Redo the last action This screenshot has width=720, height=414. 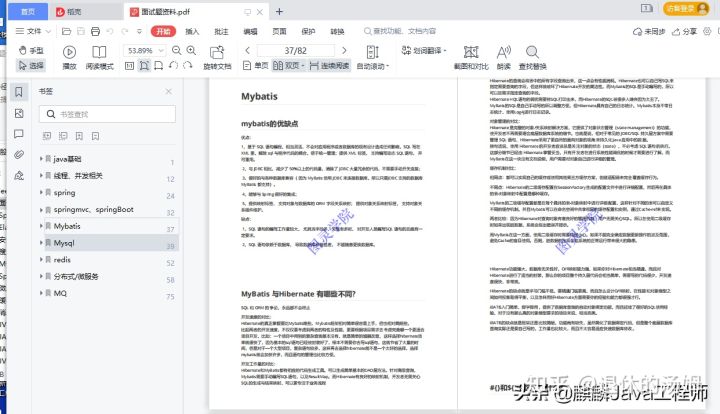pos(124,31)
